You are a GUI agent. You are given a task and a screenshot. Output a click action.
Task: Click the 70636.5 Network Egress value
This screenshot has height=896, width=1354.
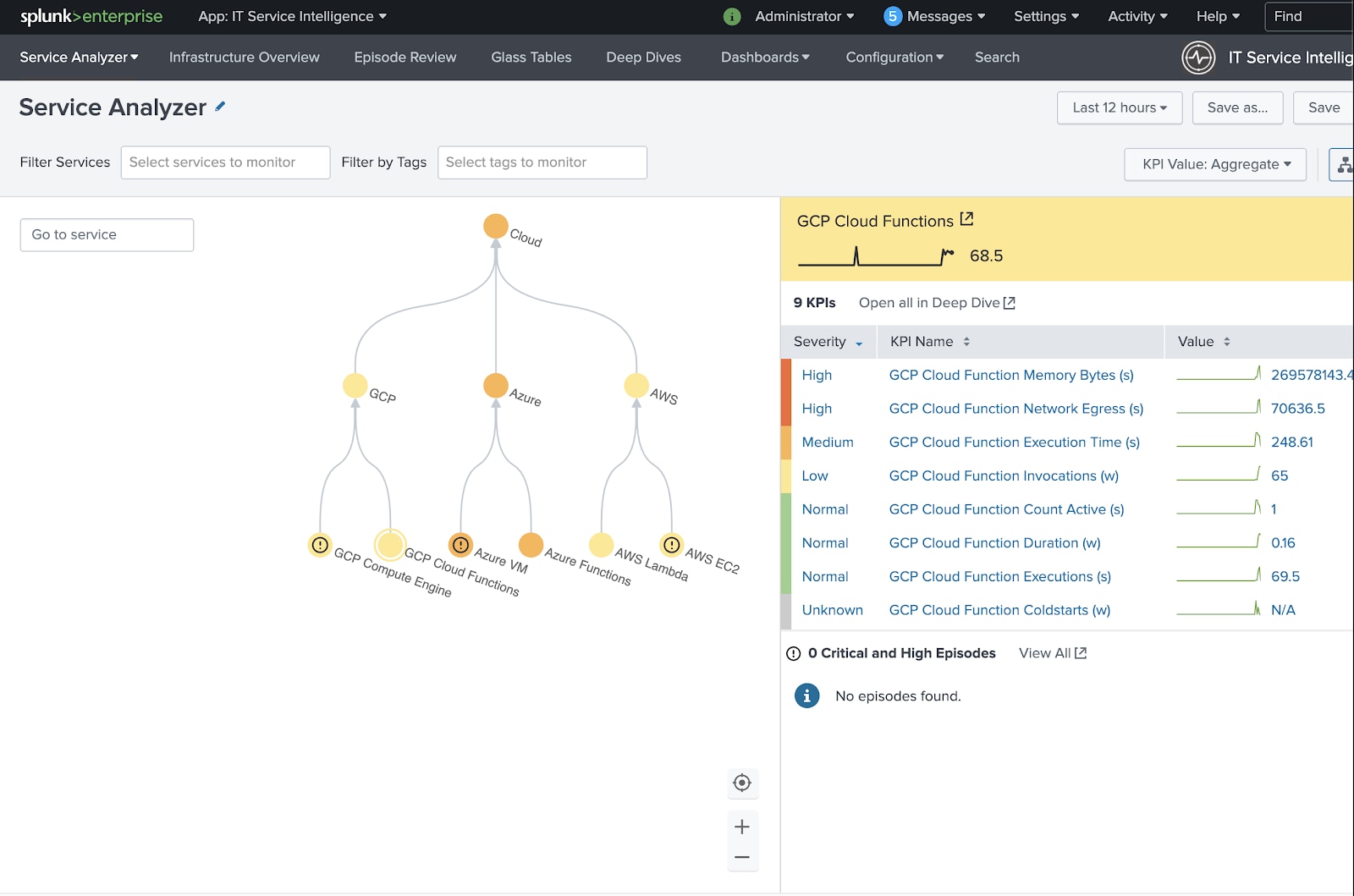[1297, 409]
